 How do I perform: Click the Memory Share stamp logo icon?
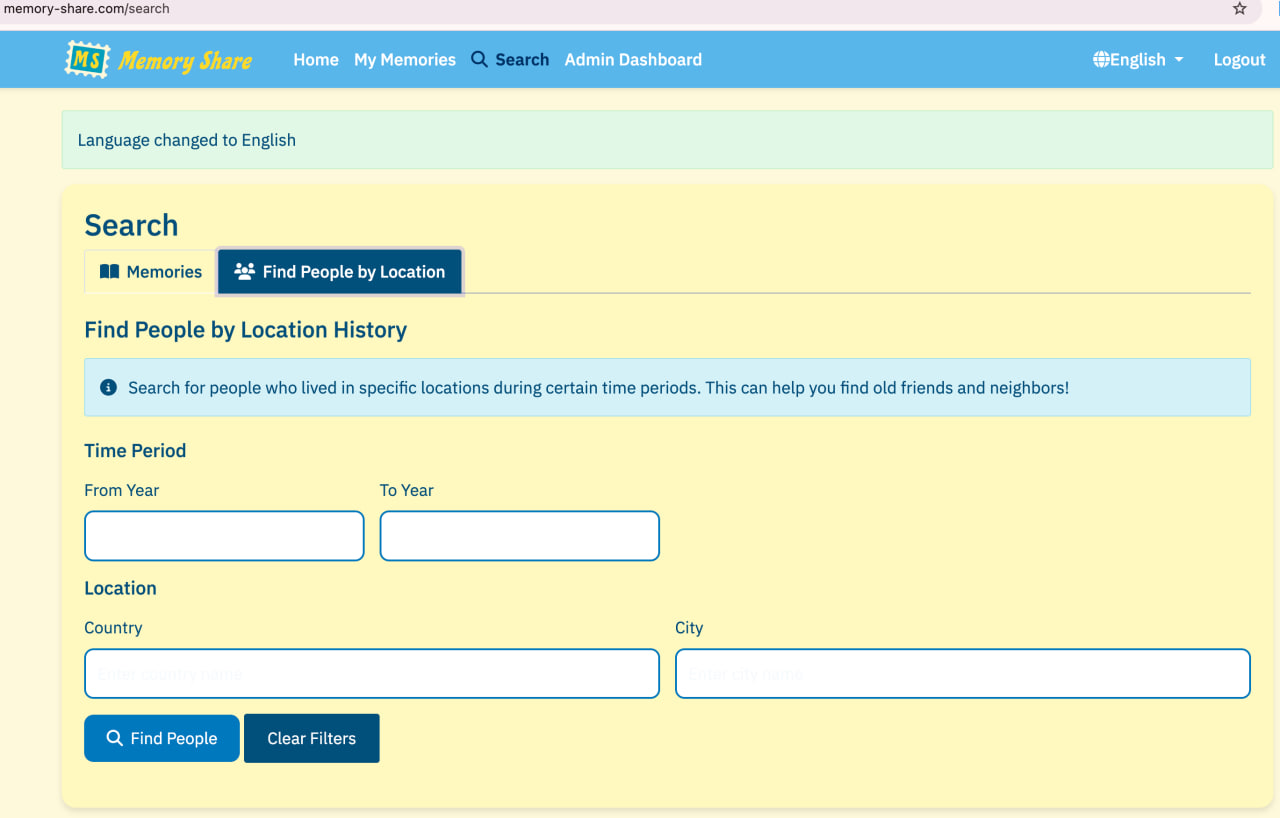(87, 60)
